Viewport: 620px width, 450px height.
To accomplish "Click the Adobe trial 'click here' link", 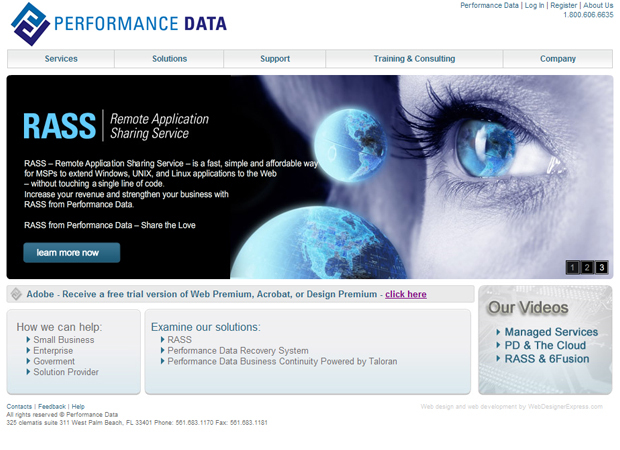I will point(406,294).
